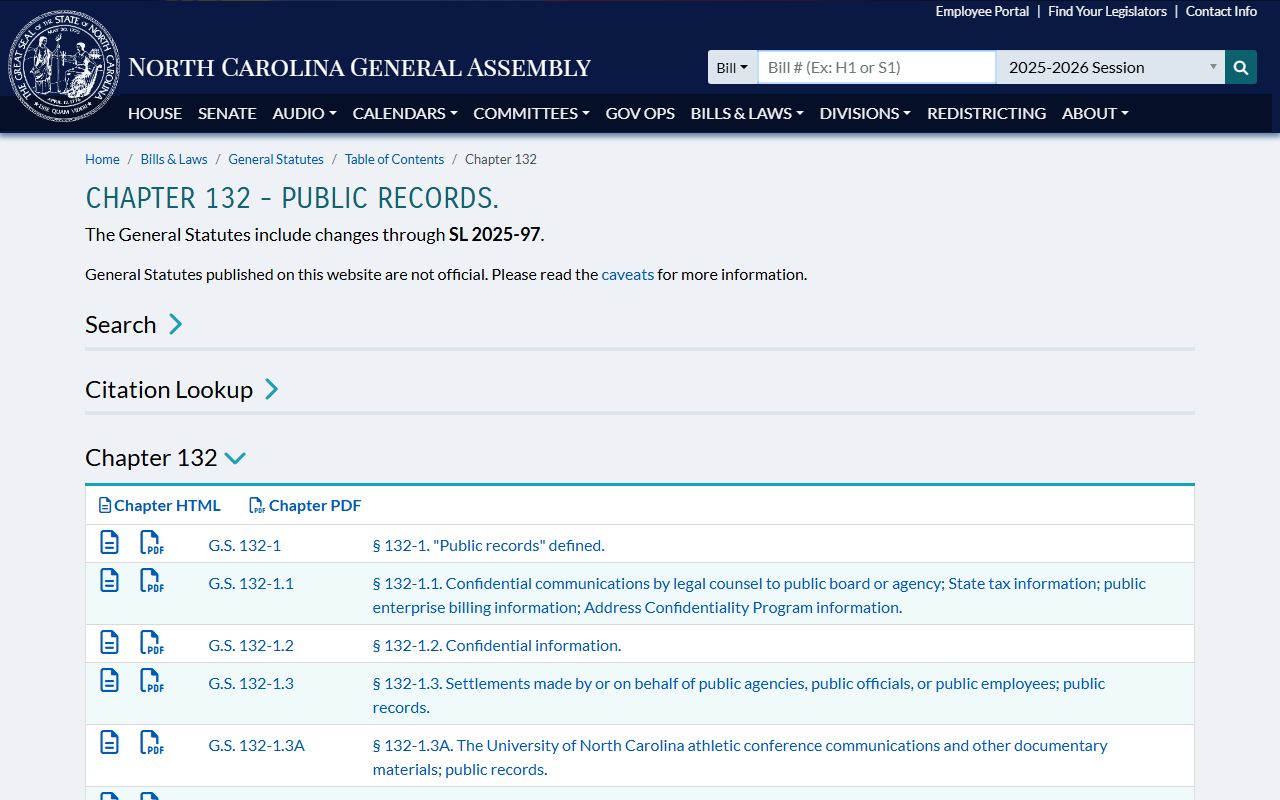Open the G.S. 132-1.1 citation link
The width and height of the screenshot is (1280, 800).
pos(251,583)
